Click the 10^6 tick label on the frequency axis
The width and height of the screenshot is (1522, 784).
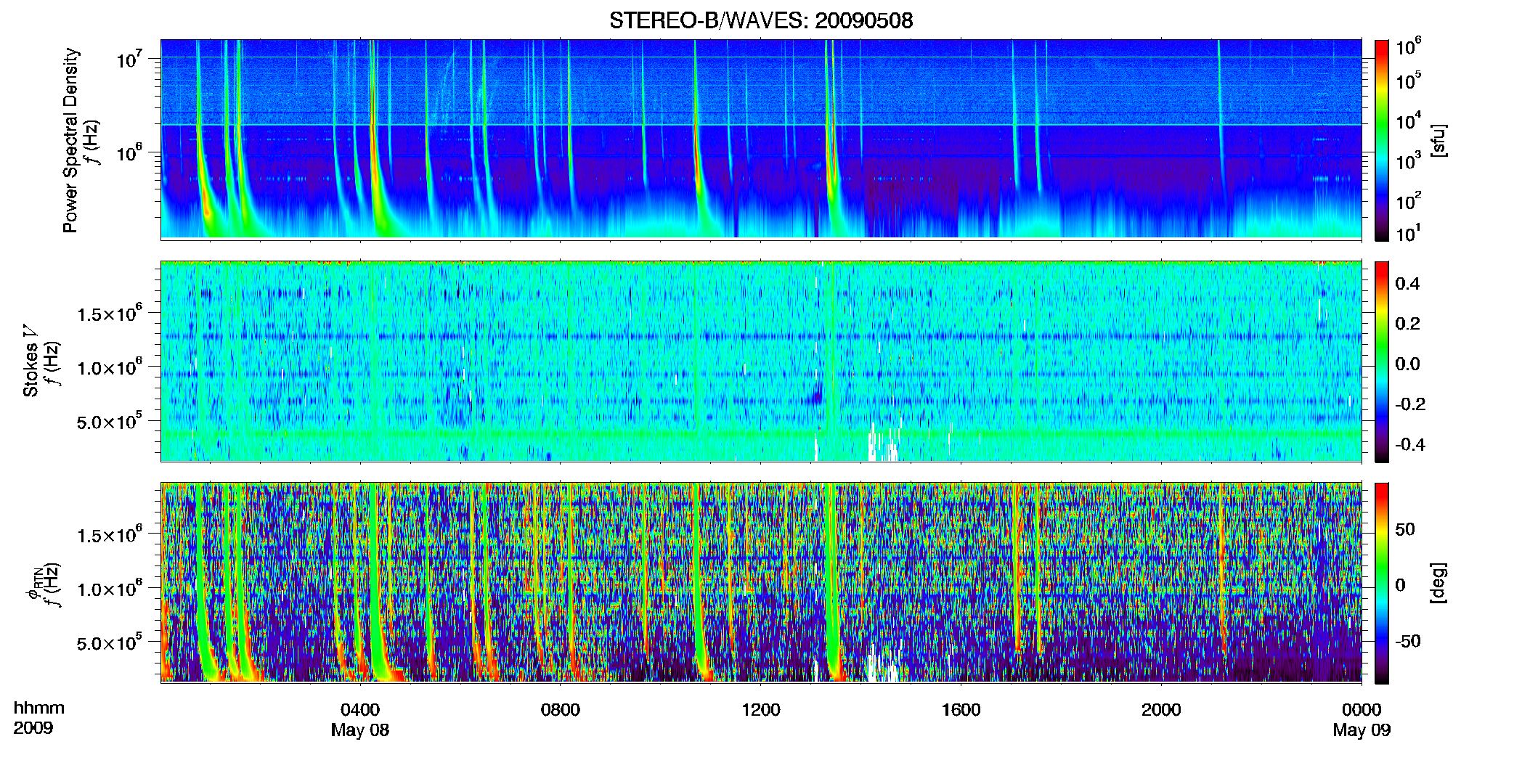coord(129,152)
